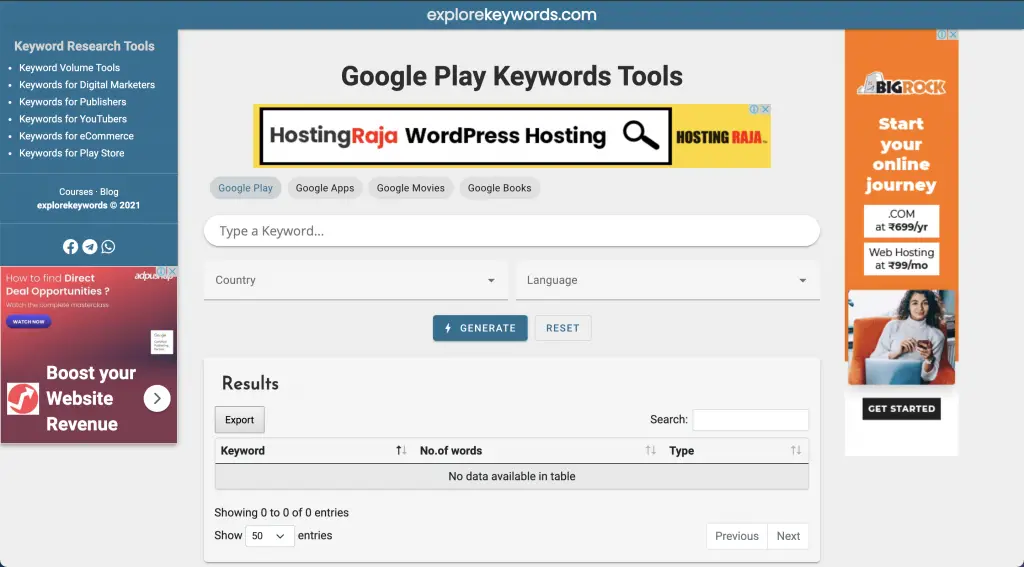Select the Google Play tab
Viewport: 1024px width, 567px height.
pos(246,188)
